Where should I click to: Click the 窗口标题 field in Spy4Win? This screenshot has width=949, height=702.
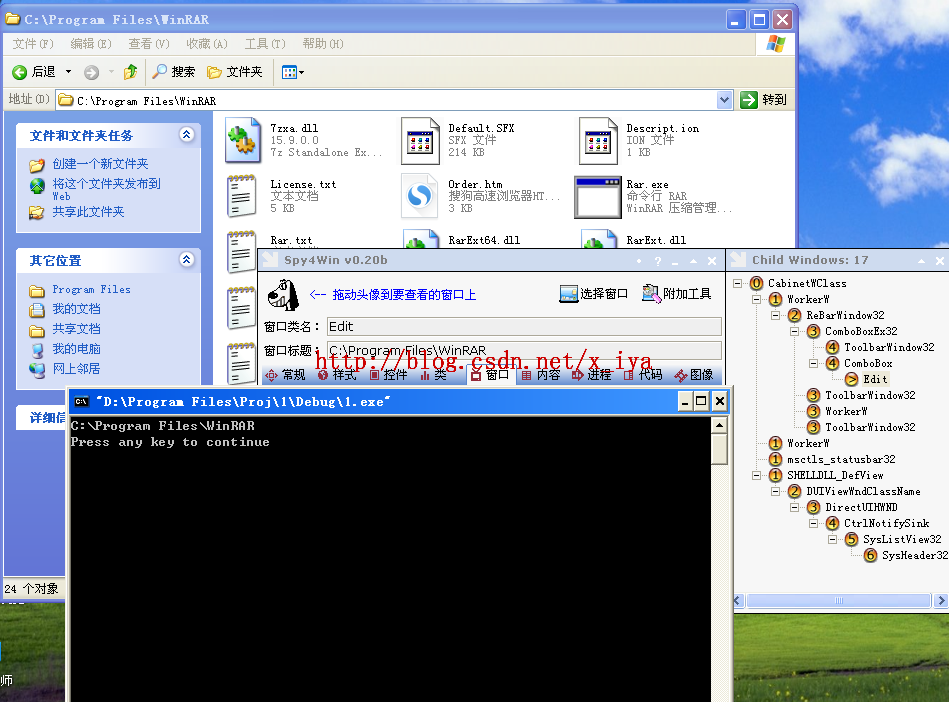524,350
